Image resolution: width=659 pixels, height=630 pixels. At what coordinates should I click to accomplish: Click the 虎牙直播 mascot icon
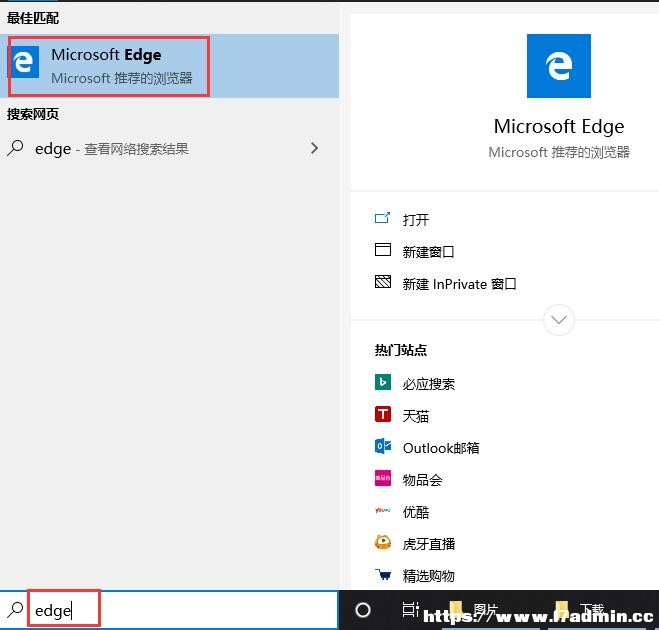tap(382, 542)
